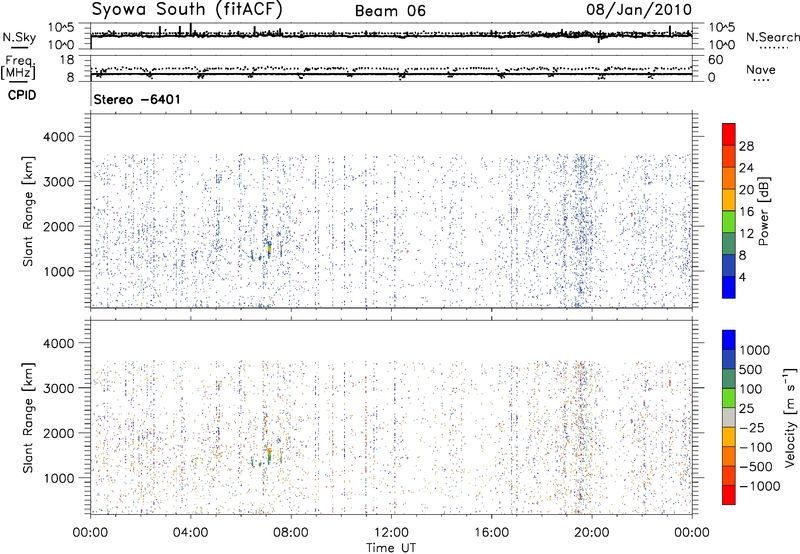Click the '28' label on Power colorbar
The width and height of the screenshot is (800, 554).
(x=746, y=146)
